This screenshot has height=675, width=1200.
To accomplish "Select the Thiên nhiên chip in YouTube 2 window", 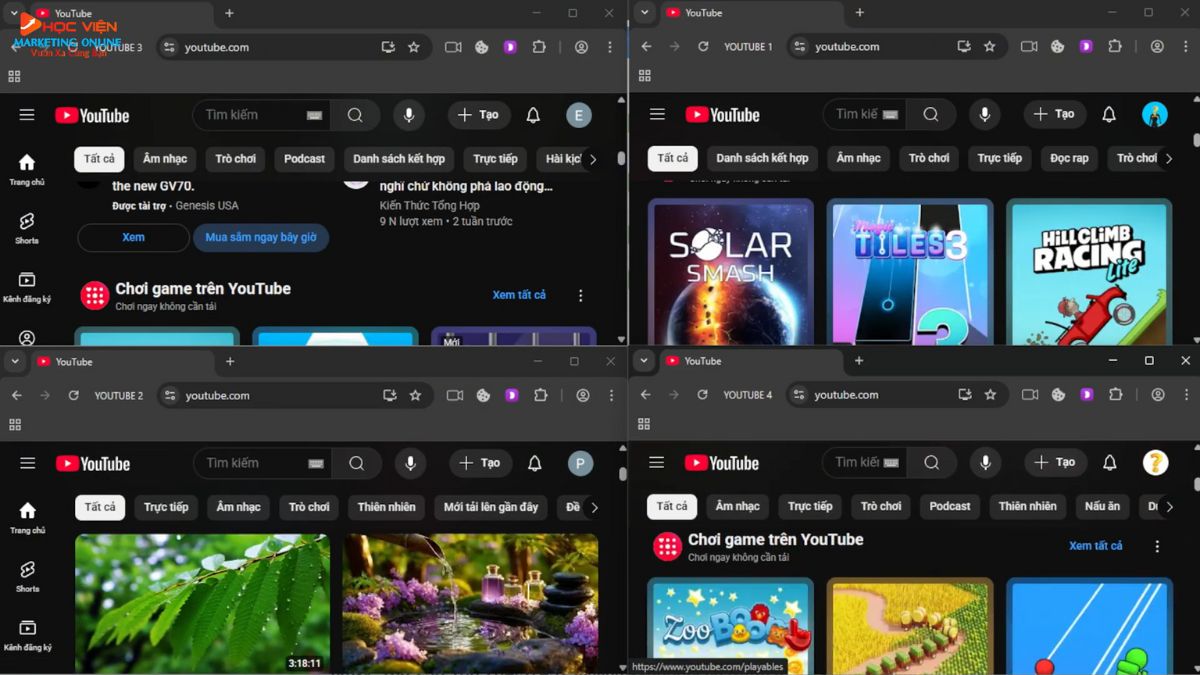I will click(387, 507).
